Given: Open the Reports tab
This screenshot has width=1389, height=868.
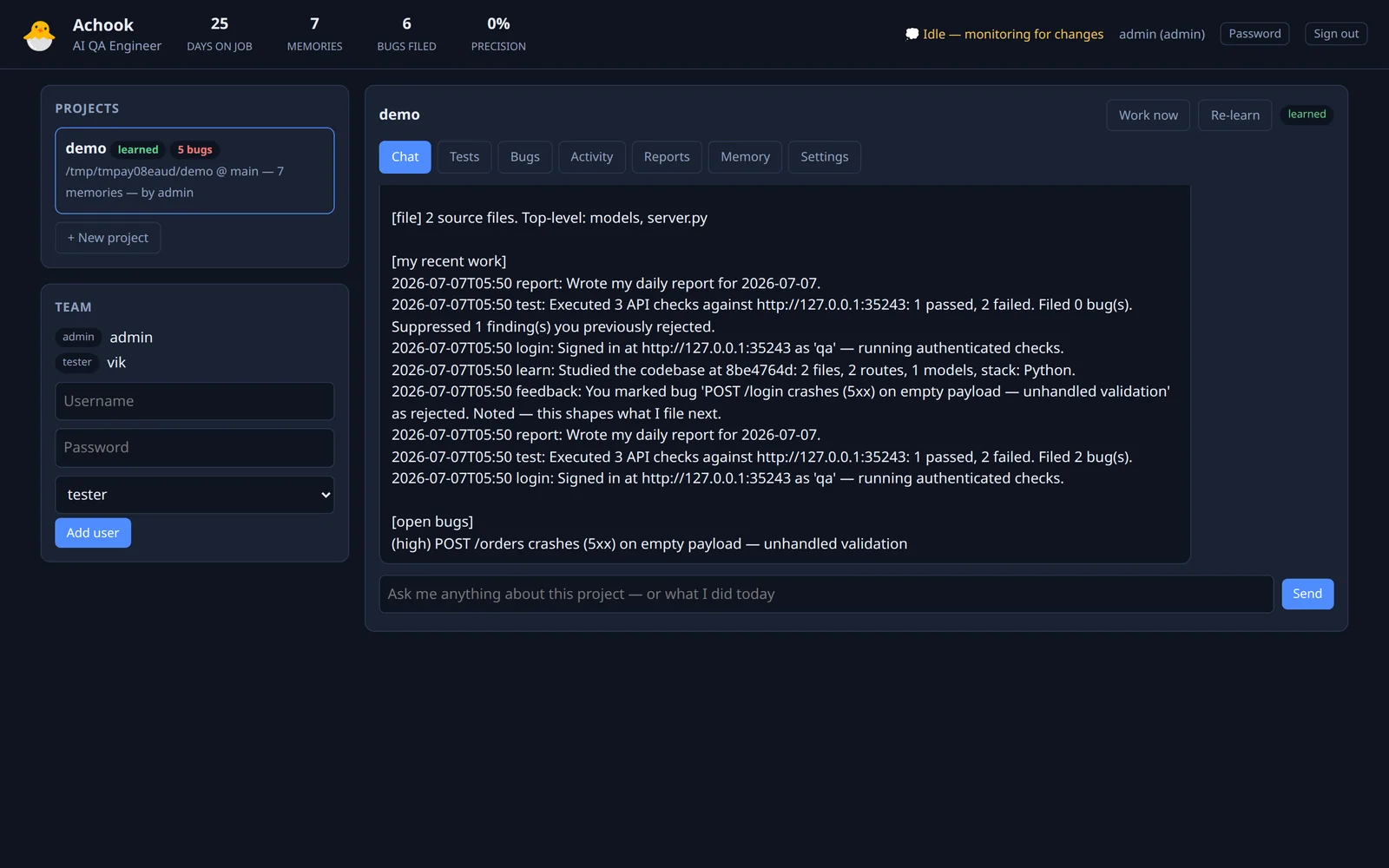Looking at the screenshot, I should 667,157.
